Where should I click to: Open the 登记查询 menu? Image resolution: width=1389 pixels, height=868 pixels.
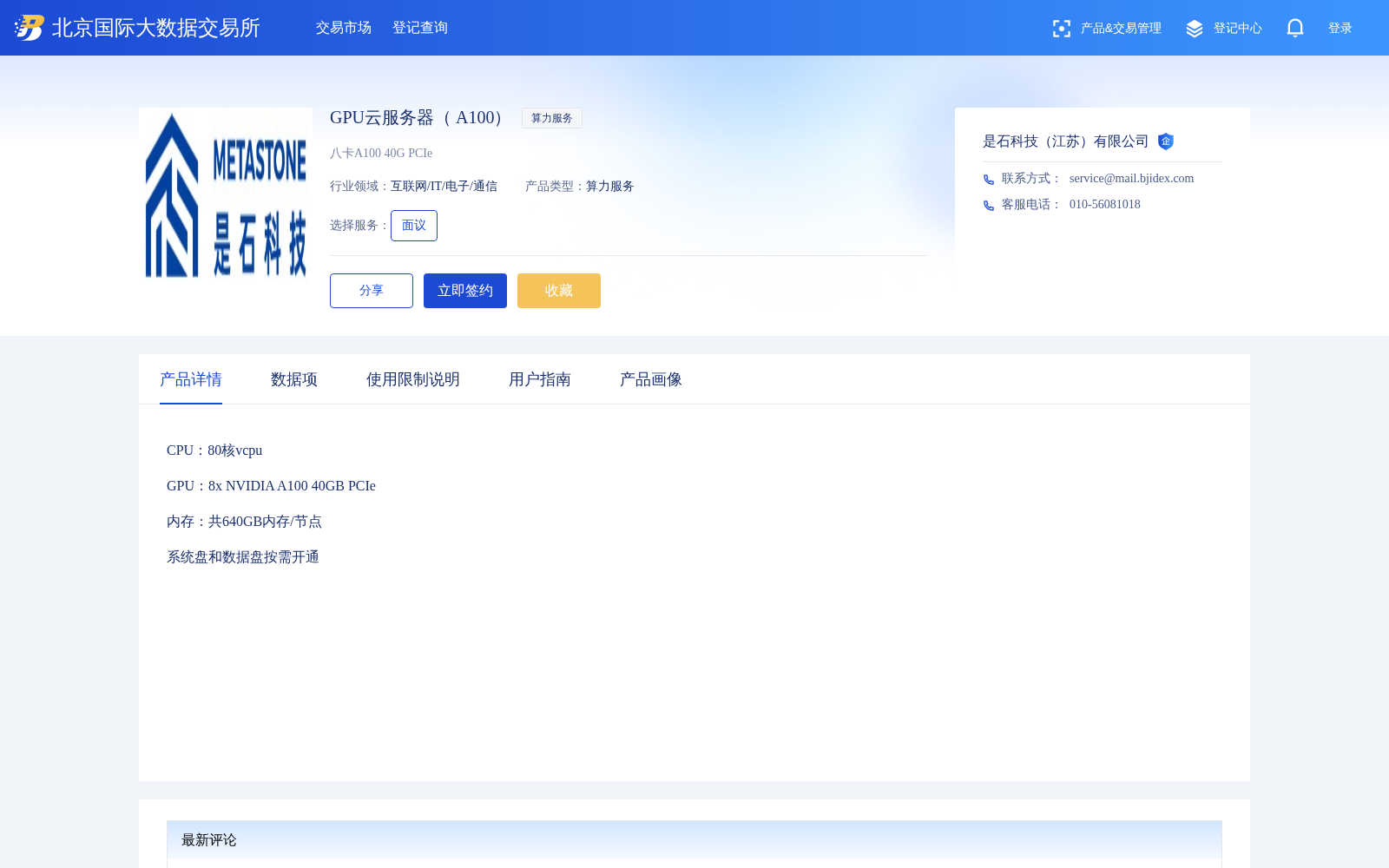[x=420, y=28]
